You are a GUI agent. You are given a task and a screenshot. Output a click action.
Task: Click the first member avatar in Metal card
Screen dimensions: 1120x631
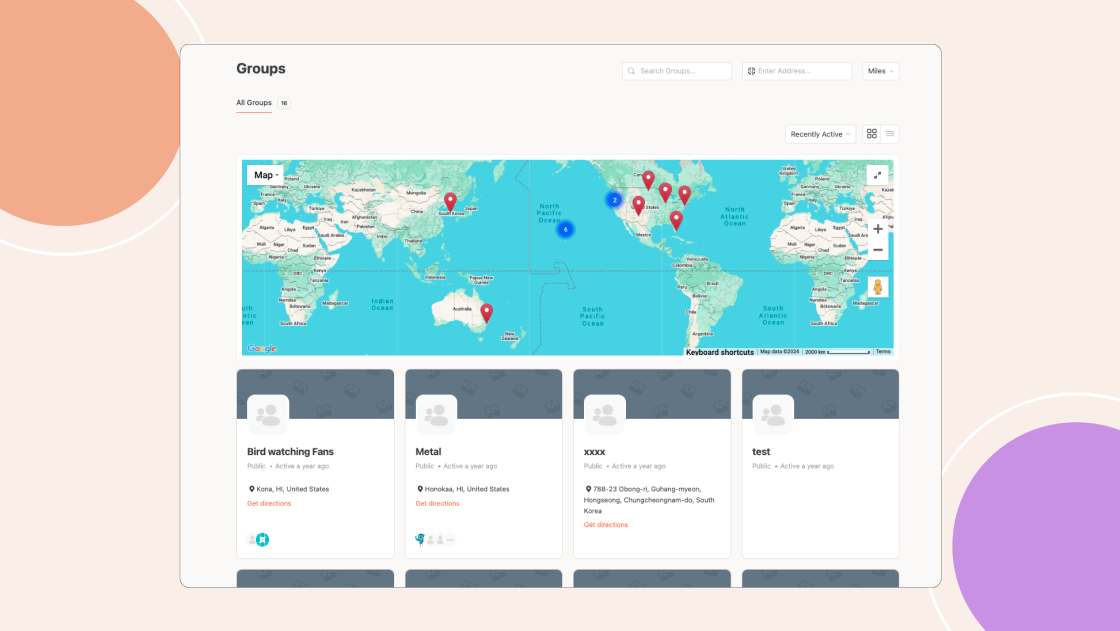coord(420,539)
